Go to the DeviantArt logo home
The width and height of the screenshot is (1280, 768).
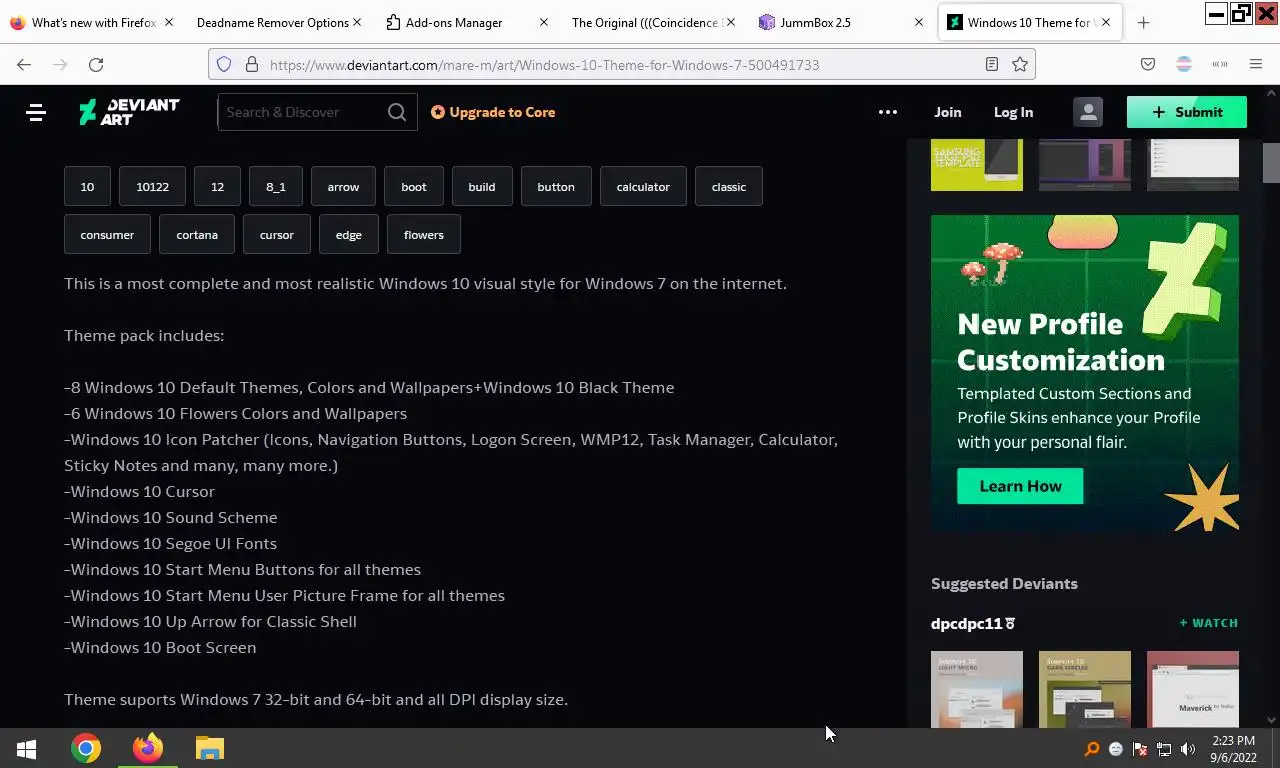tap(129, 112)
